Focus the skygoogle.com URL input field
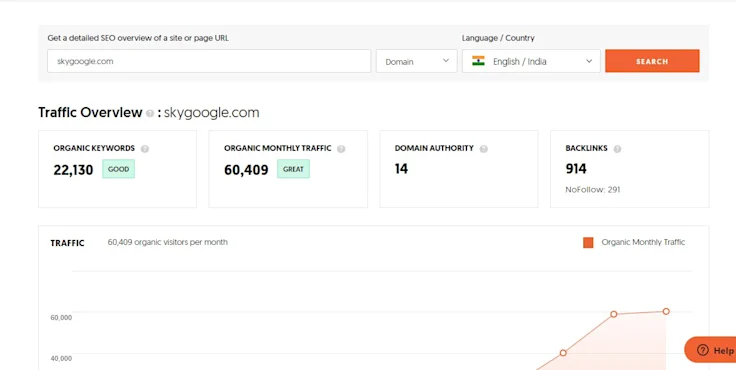 click(209, 61)
